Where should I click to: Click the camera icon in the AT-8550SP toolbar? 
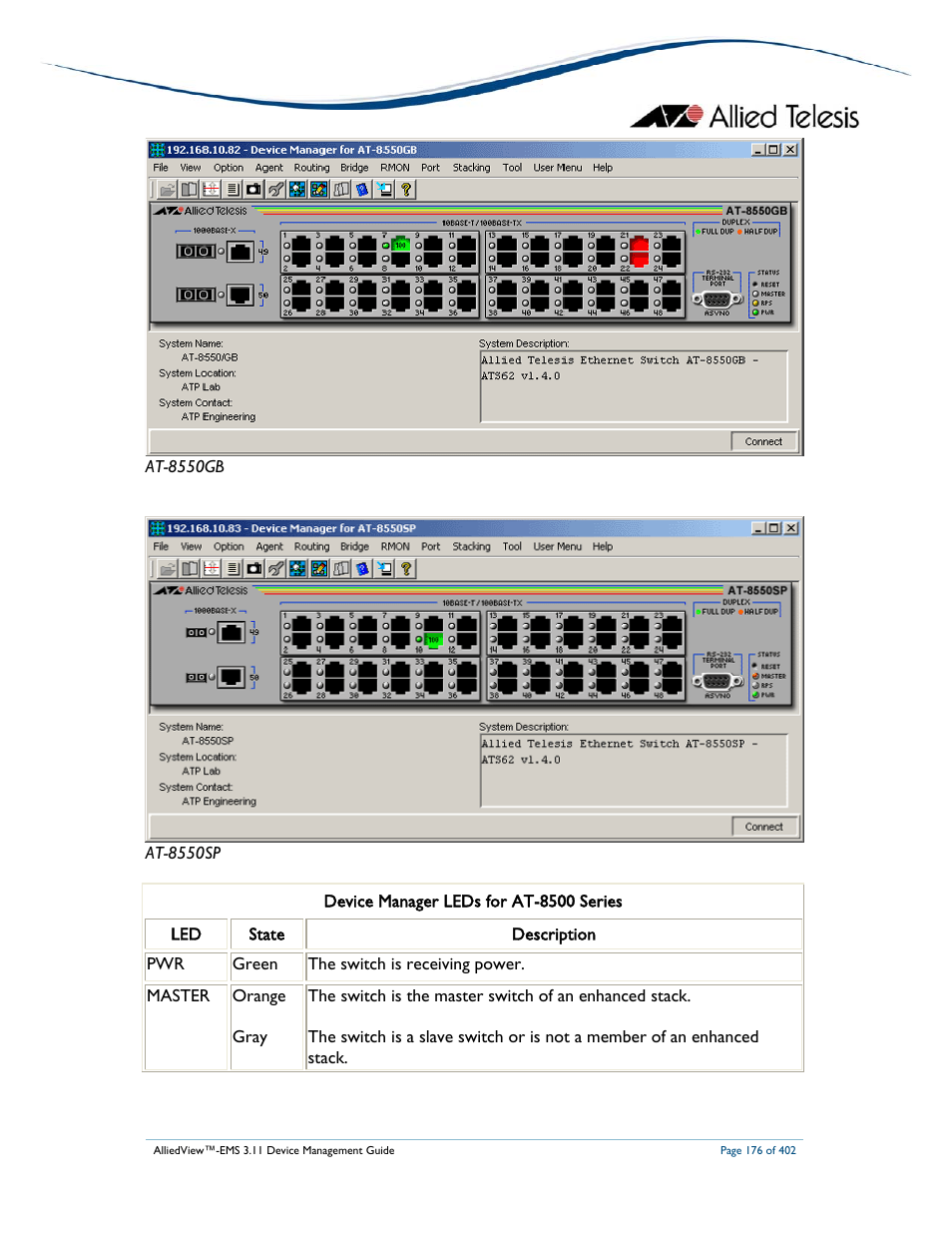254,568
